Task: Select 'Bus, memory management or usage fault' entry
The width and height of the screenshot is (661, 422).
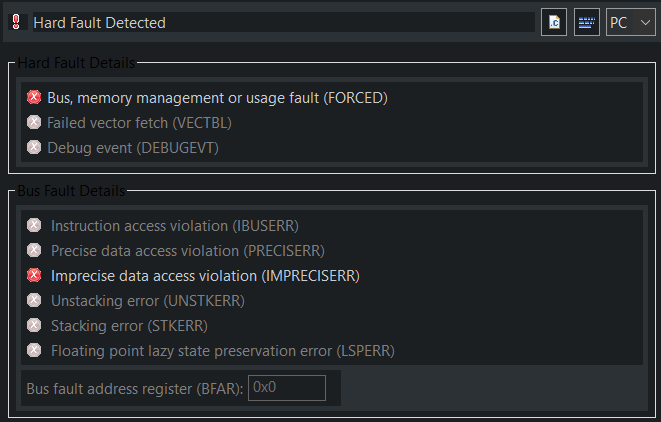Action: [217, 98]
